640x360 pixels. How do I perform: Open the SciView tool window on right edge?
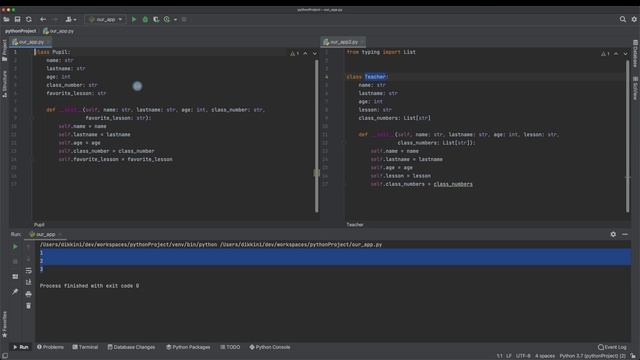pos(636,88)
